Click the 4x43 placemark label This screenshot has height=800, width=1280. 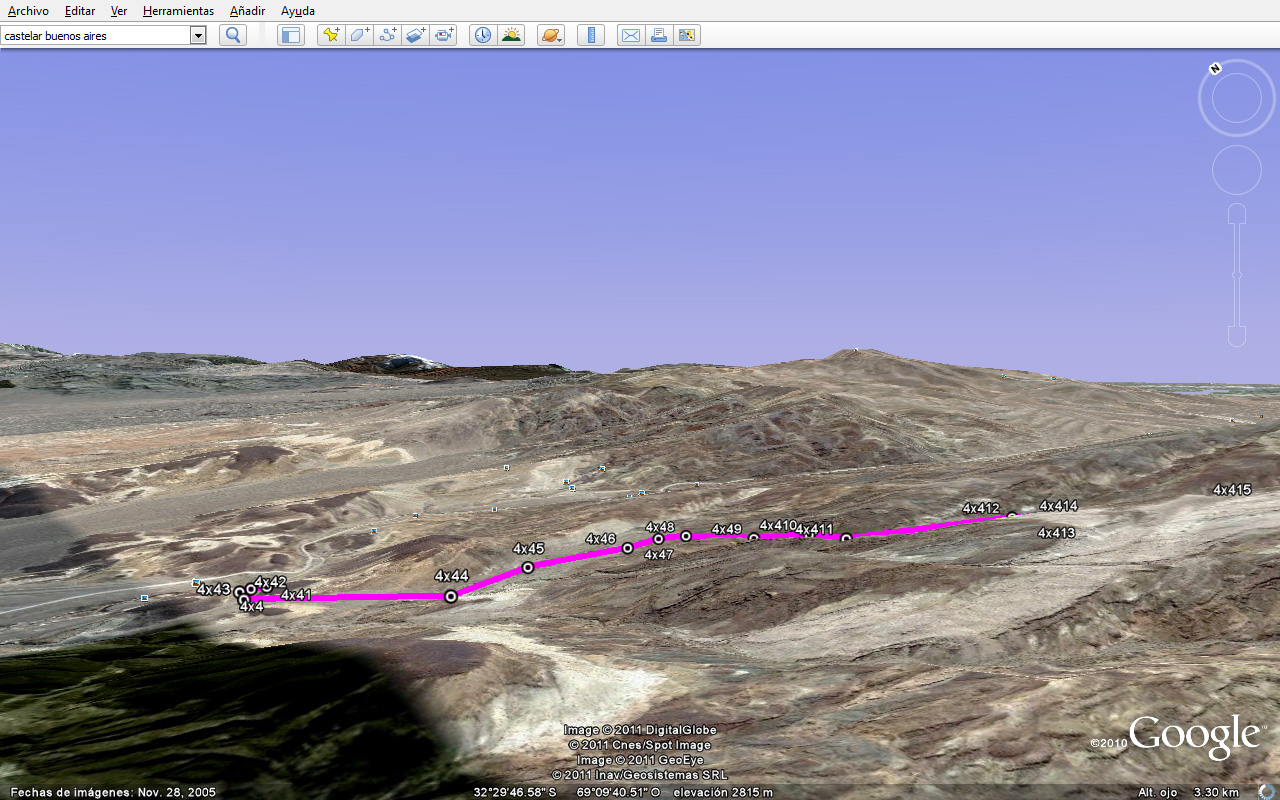coord(213,590)
